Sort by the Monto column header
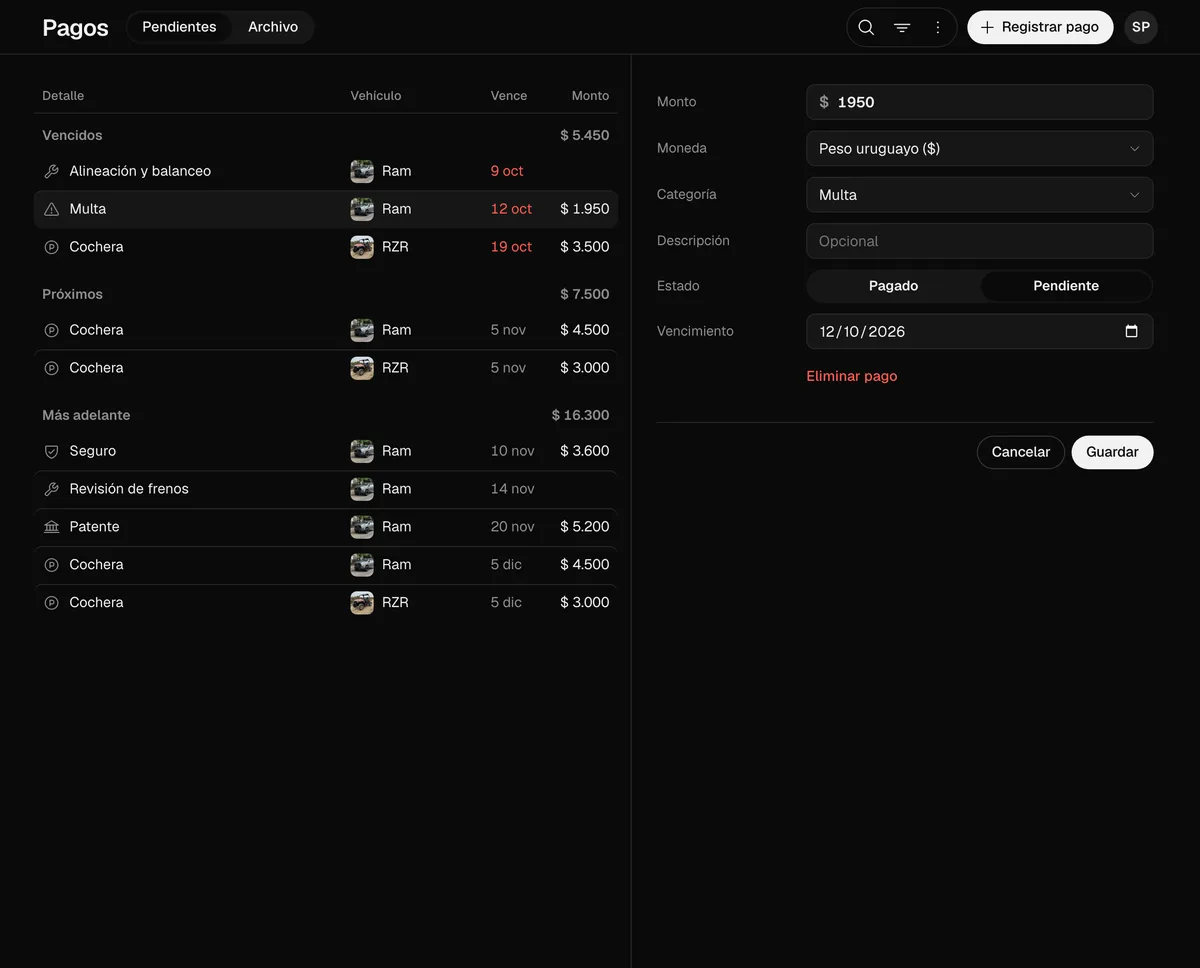This screenshot has width=1200, height=968. [x=590, y=96]
